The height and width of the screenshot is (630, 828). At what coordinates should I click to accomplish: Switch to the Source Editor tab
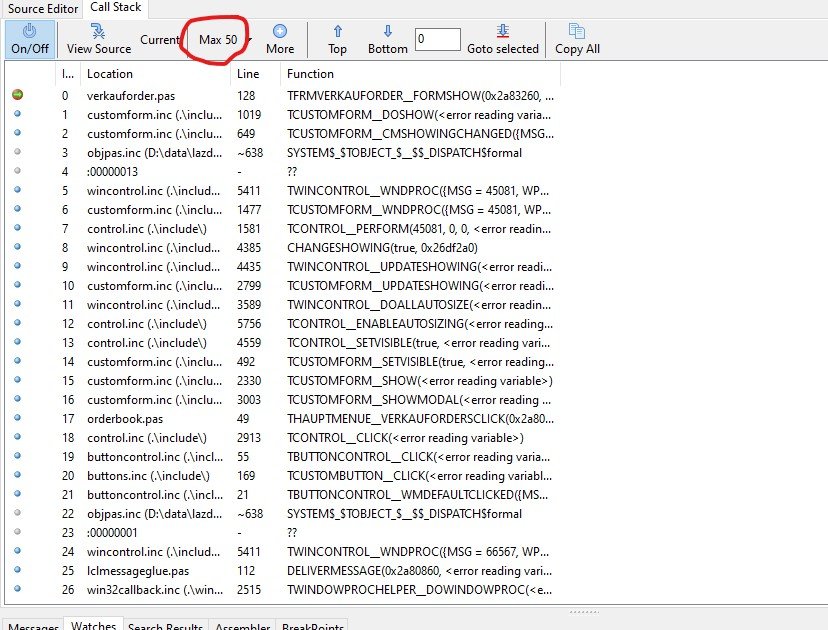coord(41,8)
